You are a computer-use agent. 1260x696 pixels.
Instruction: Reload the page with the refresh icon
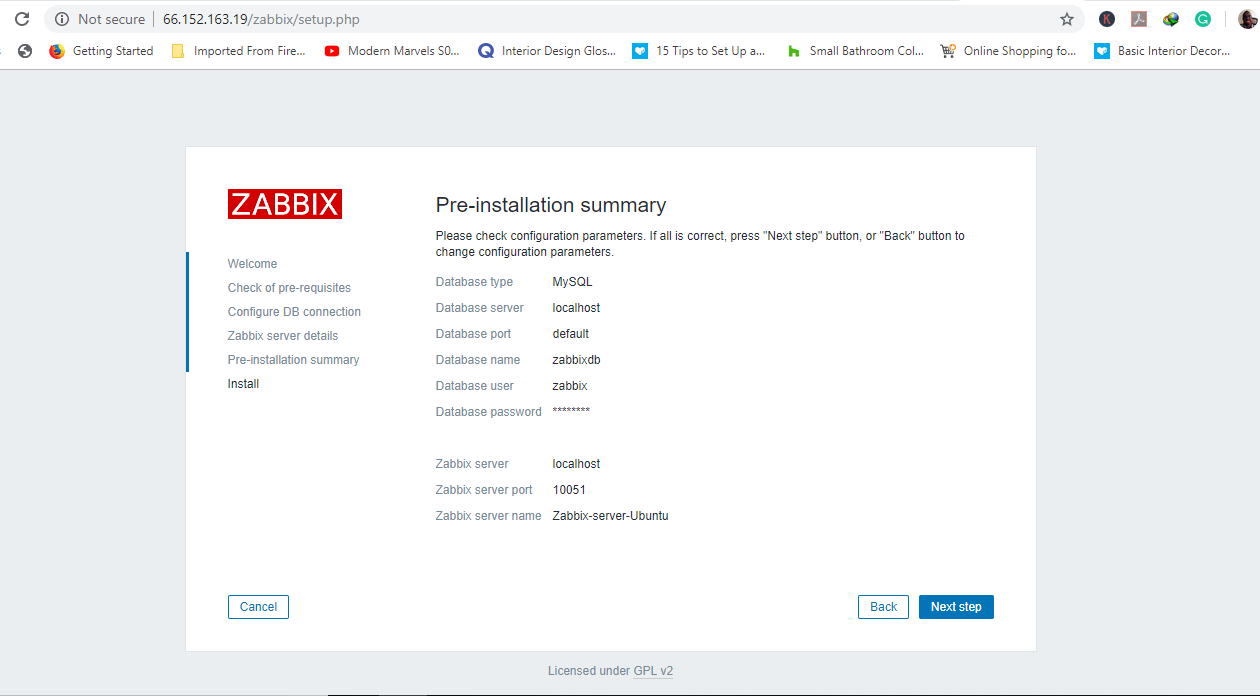[x=21, y=19]
